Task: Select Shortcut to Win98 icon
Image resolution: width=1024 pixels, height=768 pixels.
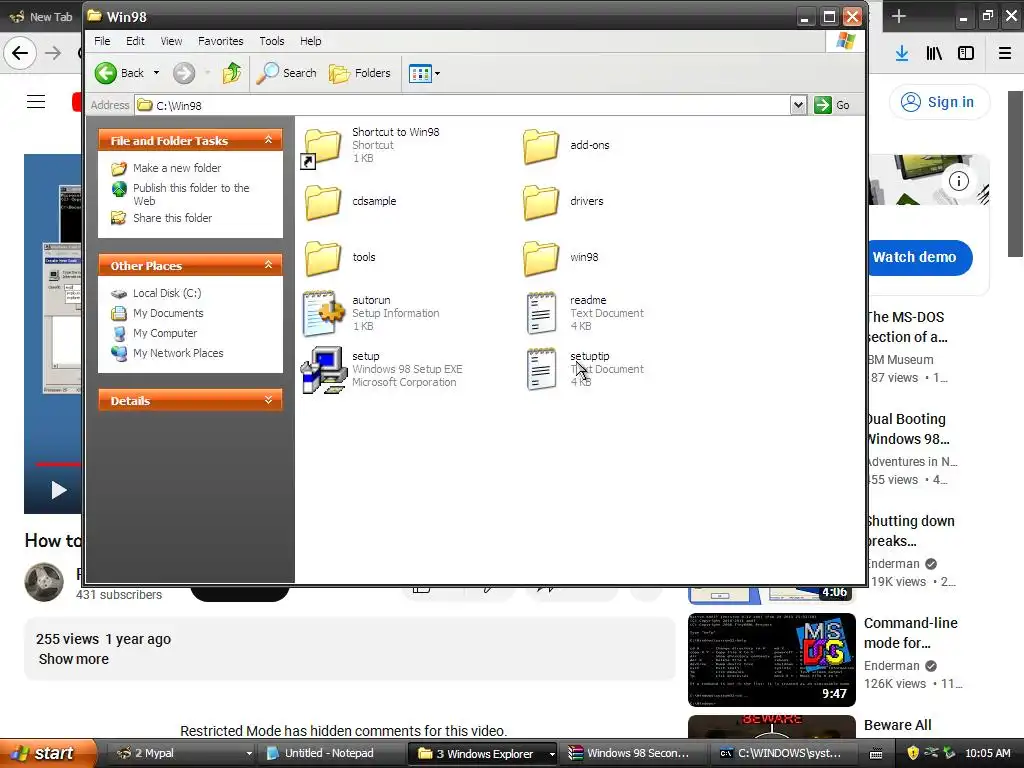Action: [321, 147]
